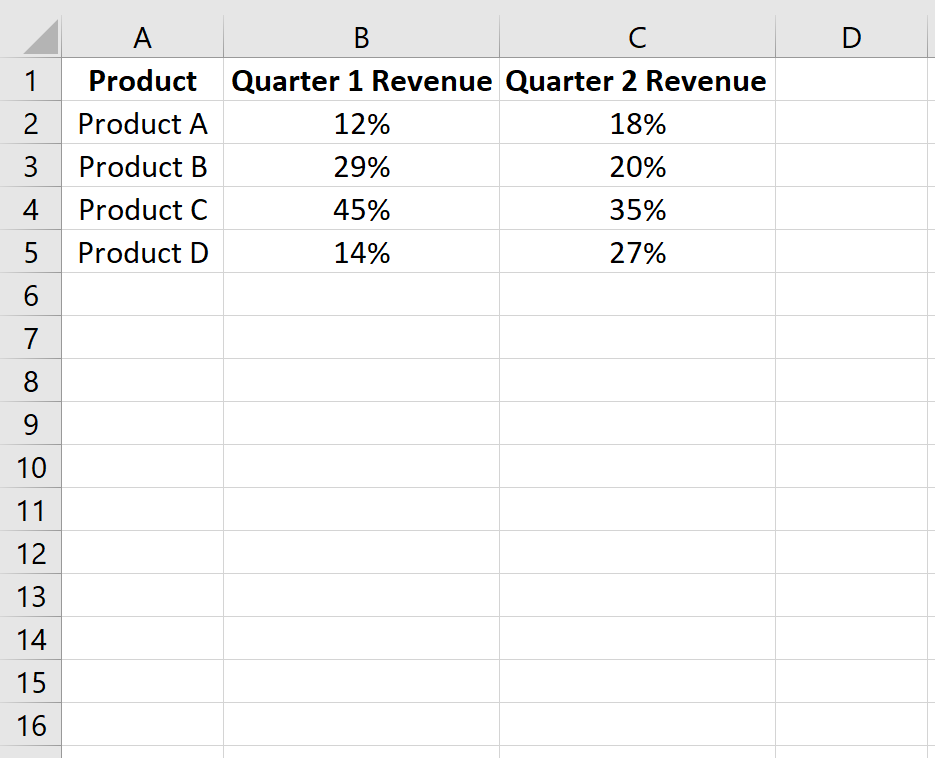Select empty cell A16

coord(143,724)
